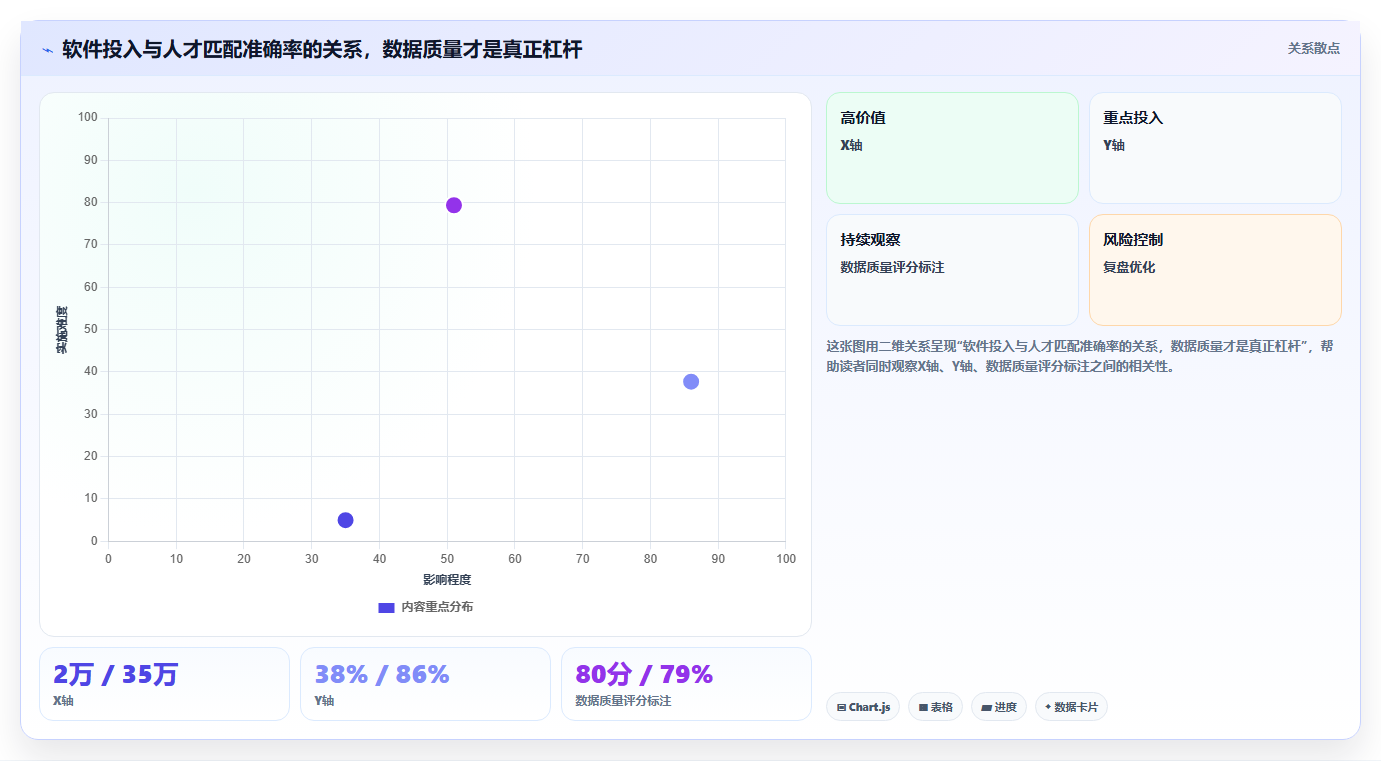Click the 实施难度 y-axis label
This screenshot has height=761, width=1381.
62,330
